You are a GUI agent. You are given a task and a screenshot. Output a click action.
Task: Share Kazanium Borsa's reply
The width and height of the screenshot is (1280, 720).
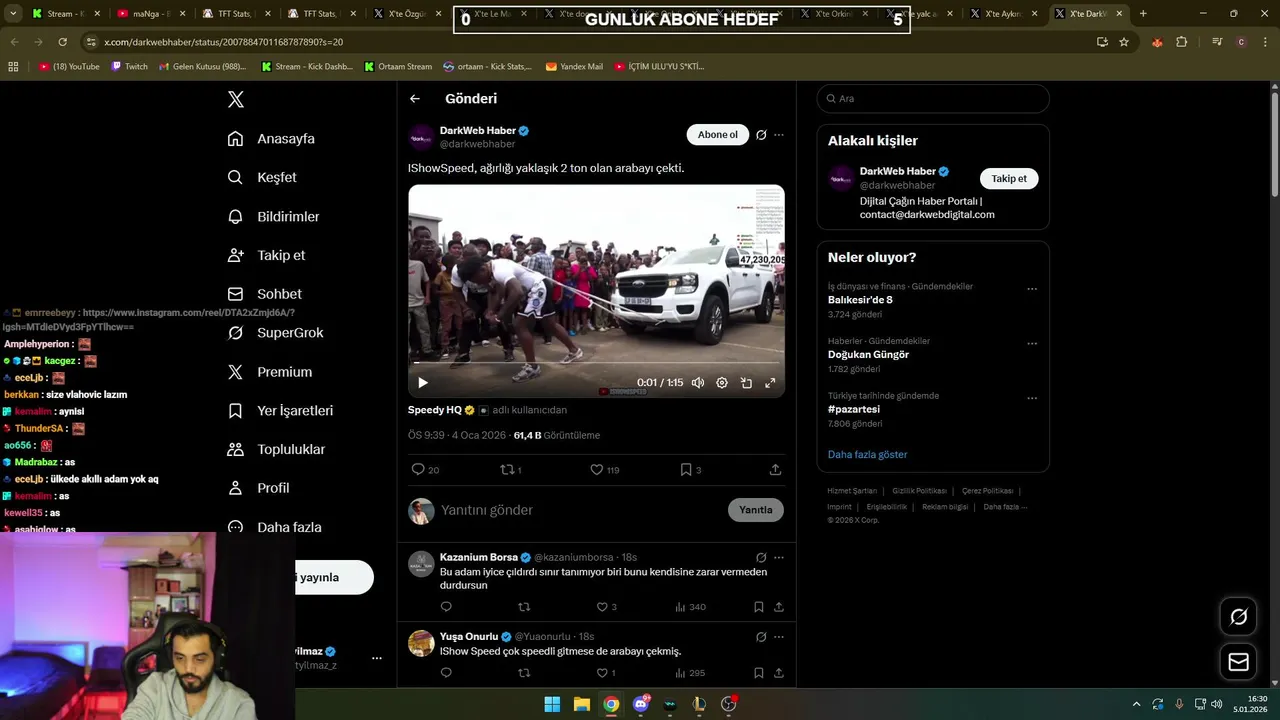pos(779,607)
